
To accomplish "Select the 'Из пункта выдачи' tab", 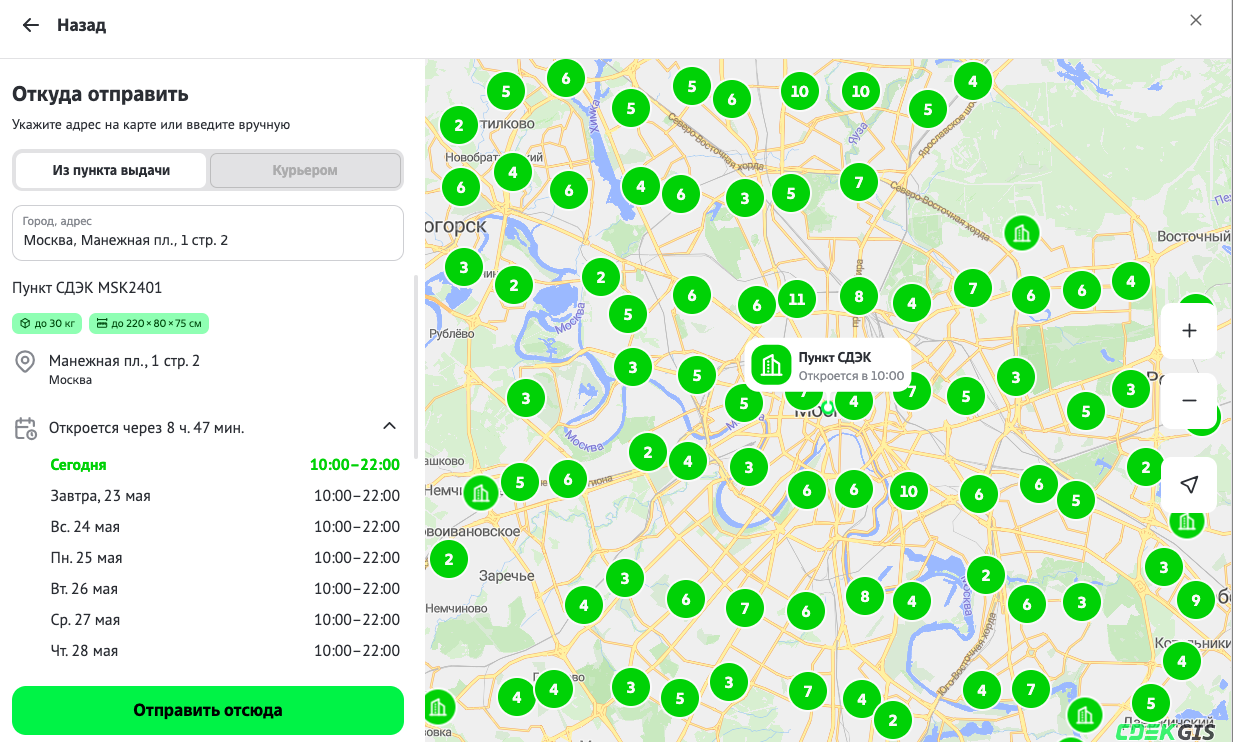I will (x=111, y=170).
